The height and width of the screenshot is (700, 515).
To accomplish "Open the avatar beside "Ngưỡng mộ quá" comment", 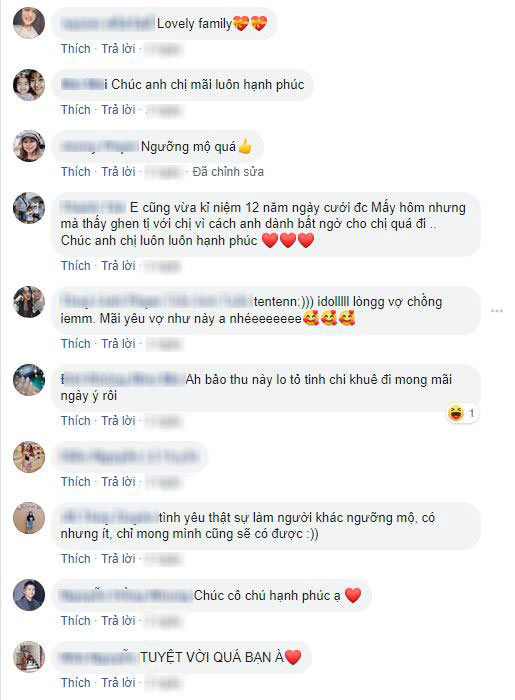I will point(29,146).
